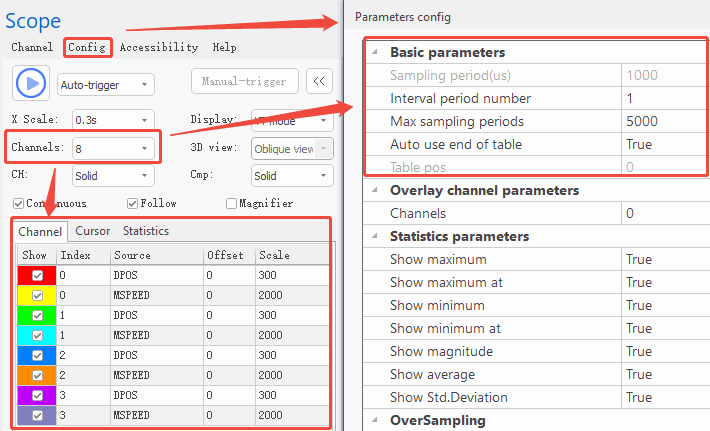Collapse the Overlay channel parameters section

[374, 190]
